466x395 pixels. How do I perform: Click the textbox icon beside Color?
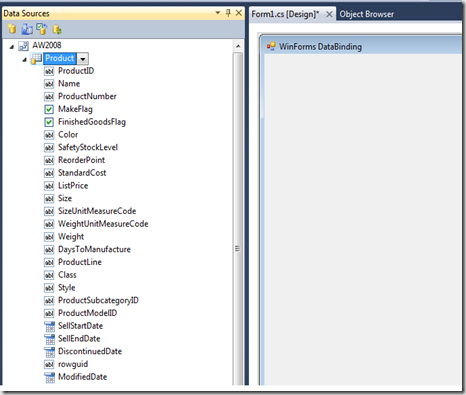tap(49, 135)
